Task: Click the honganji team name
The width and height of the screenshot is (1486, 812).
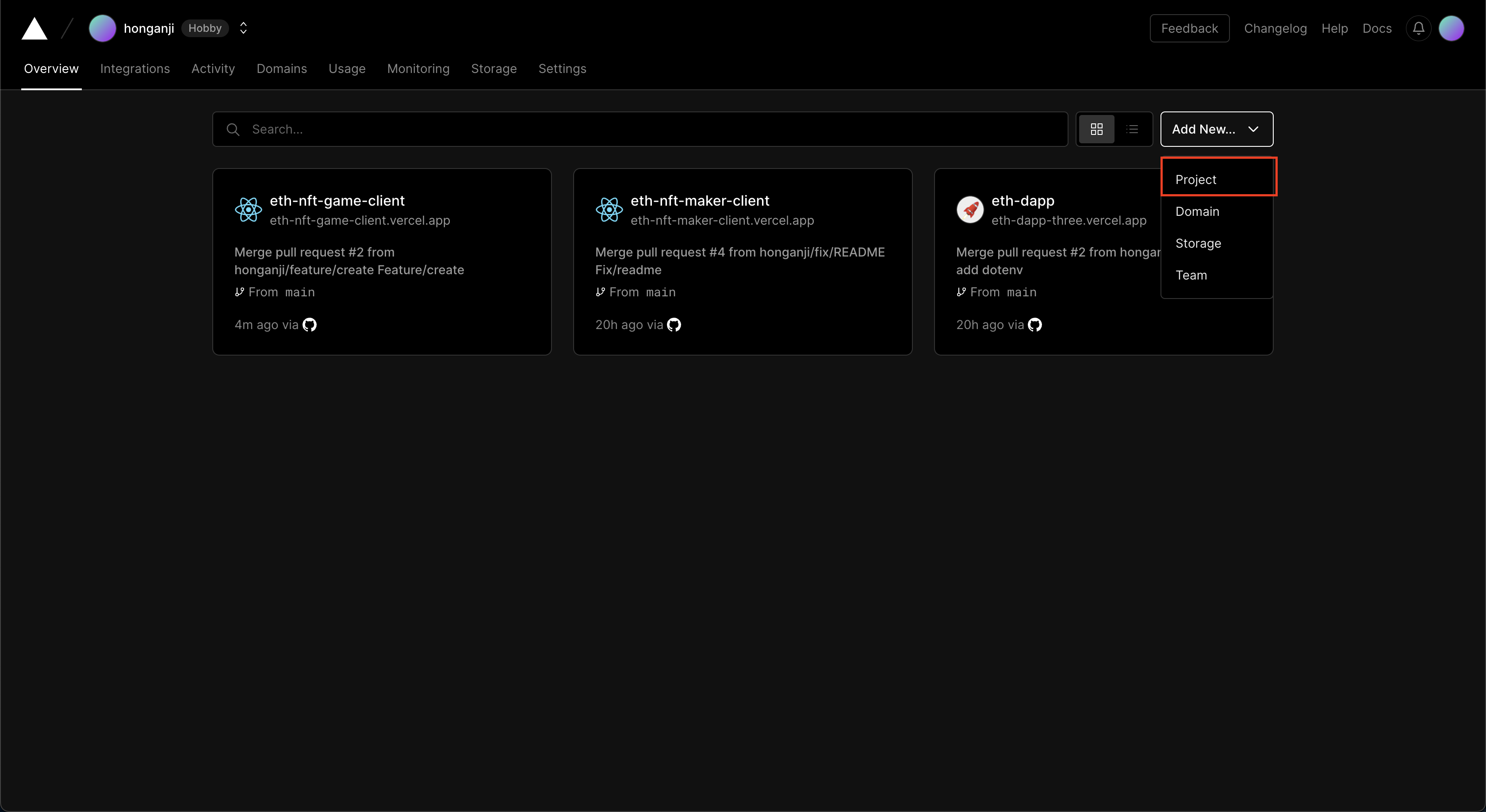Action: [x=149, y=28]
